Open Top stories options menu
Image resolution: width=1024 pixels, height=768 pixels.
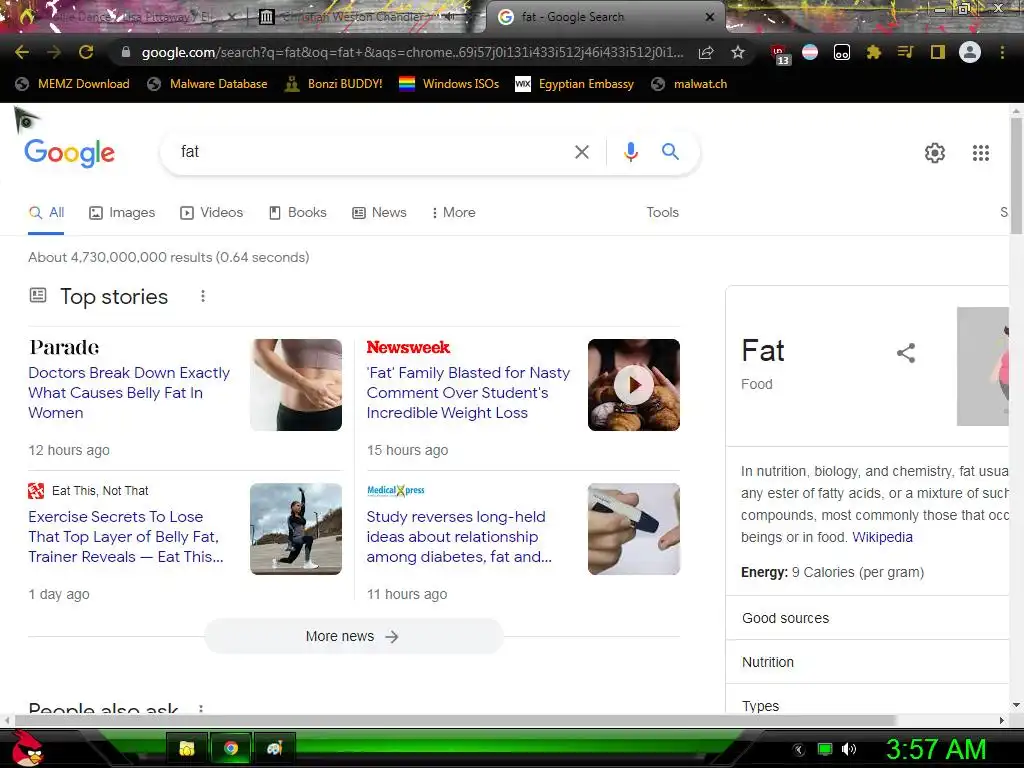pyautogui.click(x=203, y=296)
